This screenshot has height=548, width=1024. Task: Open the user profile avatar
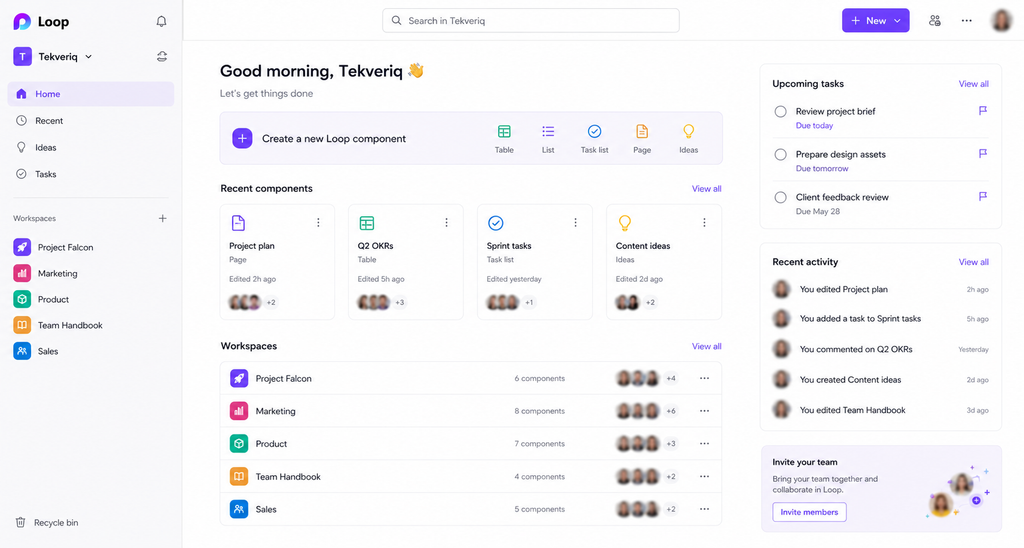(x=1001, y=21)
